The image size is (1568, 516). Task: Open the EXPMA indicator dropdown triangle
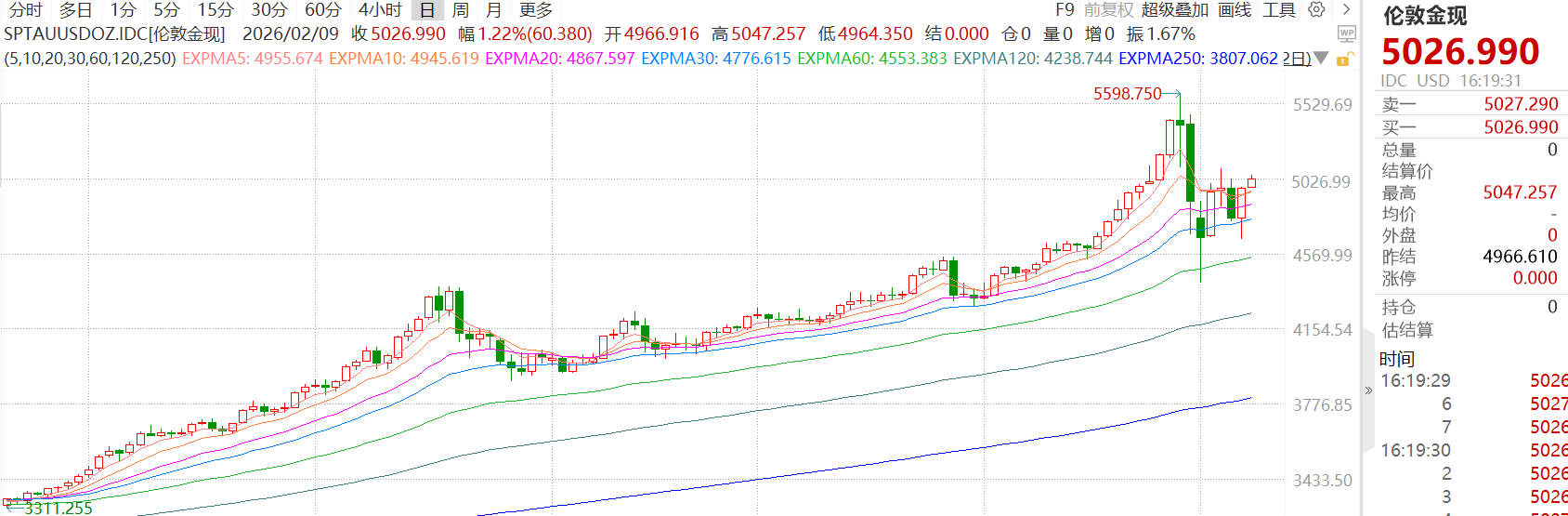1321,59
